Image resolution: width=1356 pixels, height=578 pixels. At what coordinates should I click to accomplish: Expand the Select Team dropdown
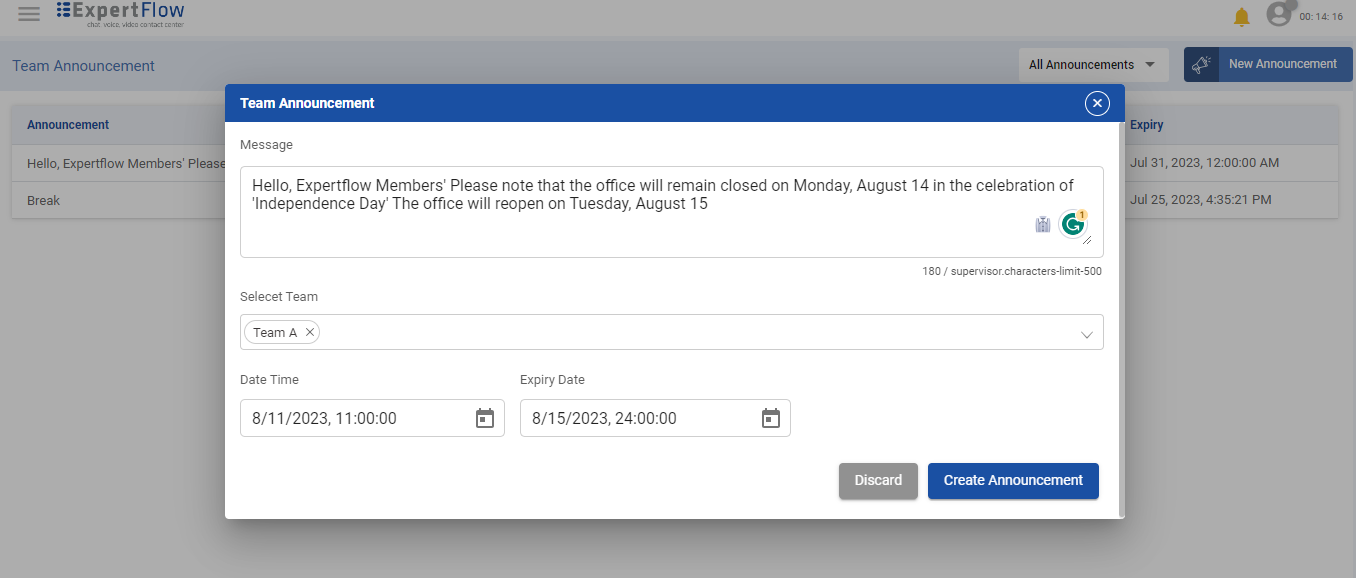(1086, 334)
